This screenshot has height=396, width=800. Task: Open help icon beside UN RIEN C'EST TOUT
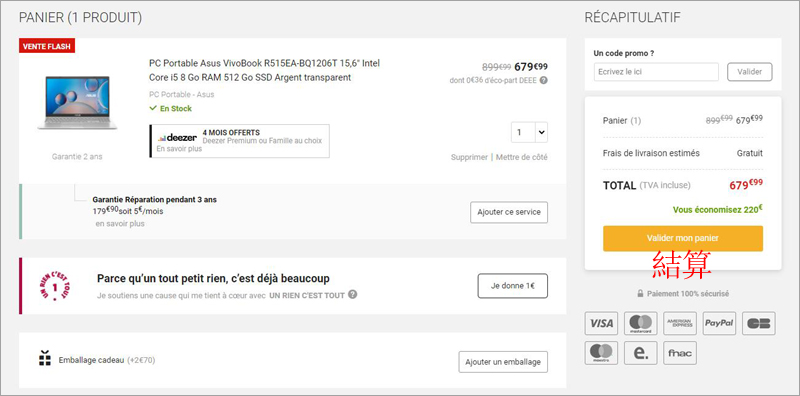tap(353, 294)
